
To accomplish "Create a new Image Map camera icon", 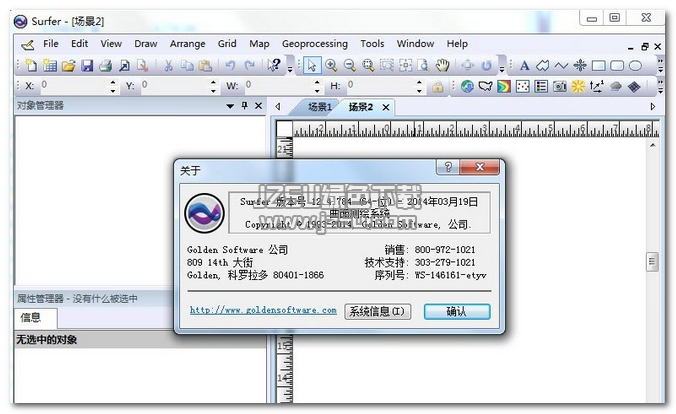I will 560,87.
